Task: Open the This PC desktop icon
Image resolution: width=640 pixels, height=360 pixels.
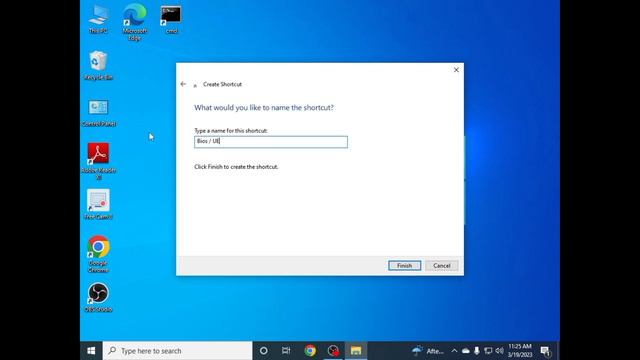Action: (98, 19)
